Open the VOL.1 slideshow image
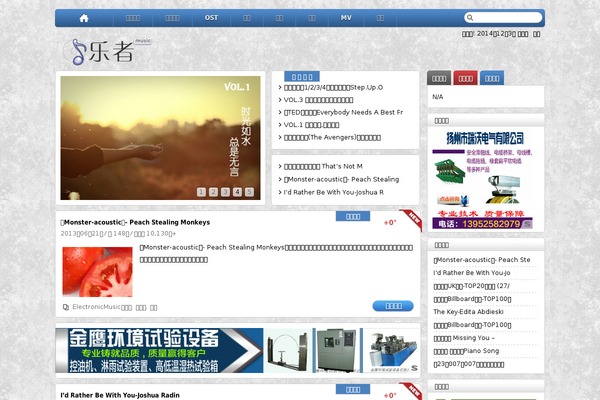 [160, 138]
